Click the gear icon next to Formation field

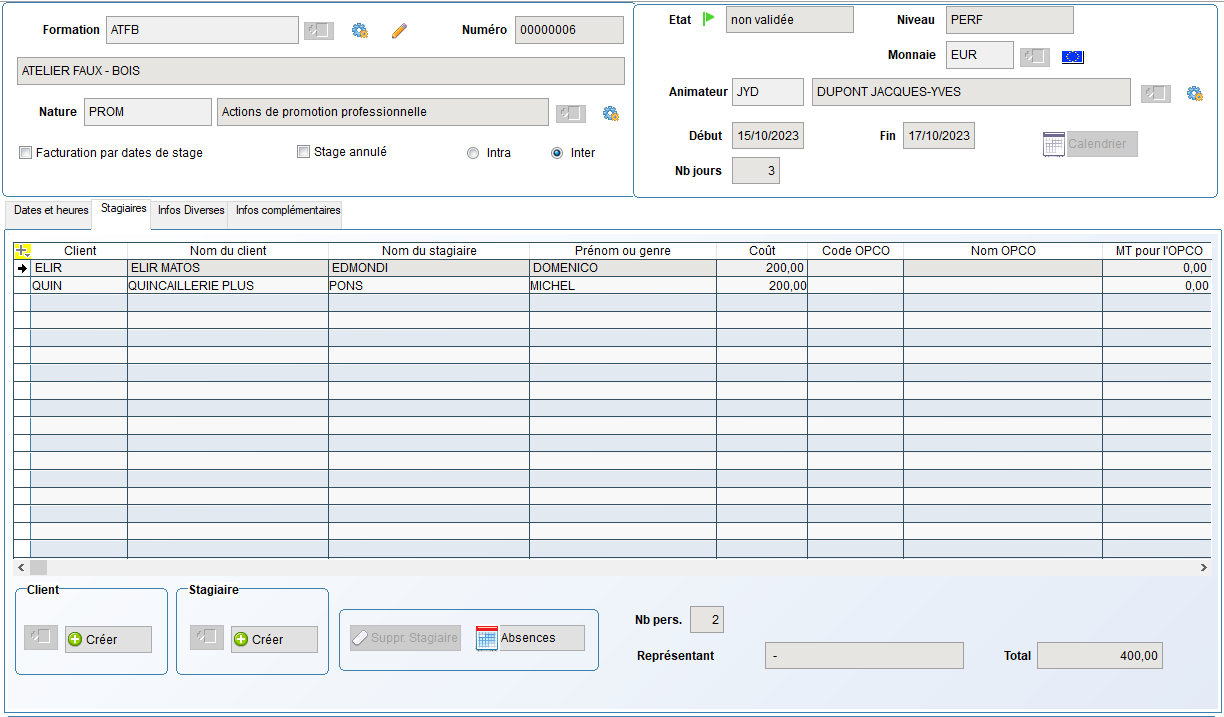[x=360, y=31]
